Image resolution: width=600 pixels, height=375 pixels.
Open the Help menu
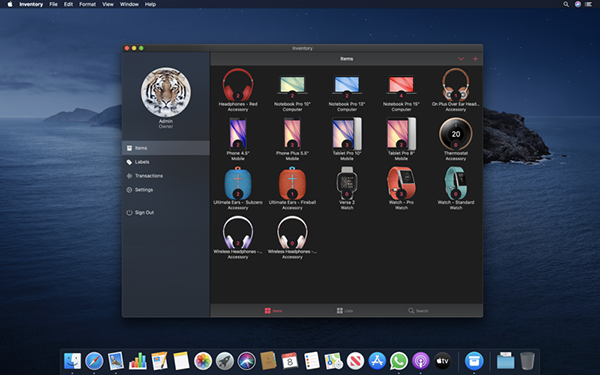(x=150, y=4)
